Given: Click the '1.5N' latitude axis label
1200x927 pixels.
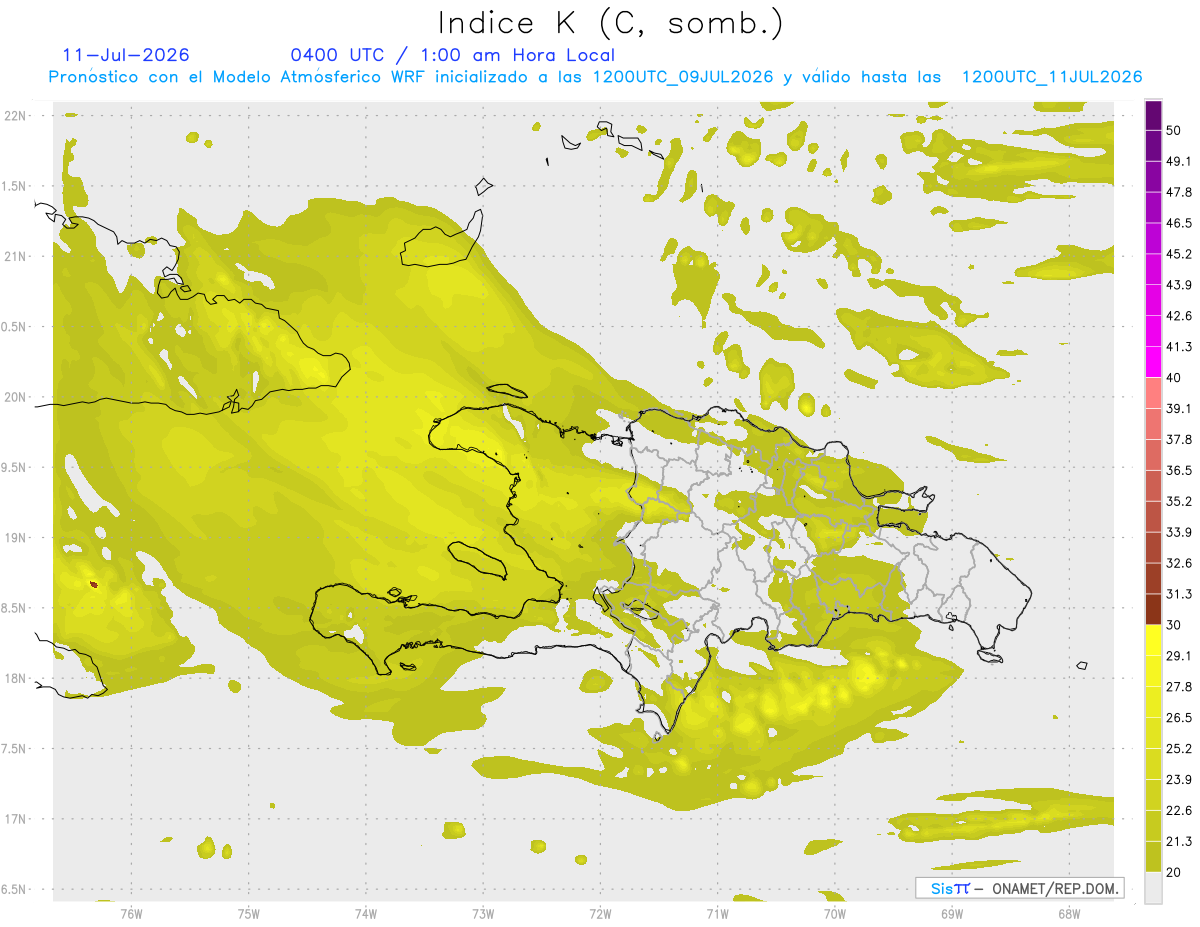Looking at the screenshot, I should click(x=15, y=186).
